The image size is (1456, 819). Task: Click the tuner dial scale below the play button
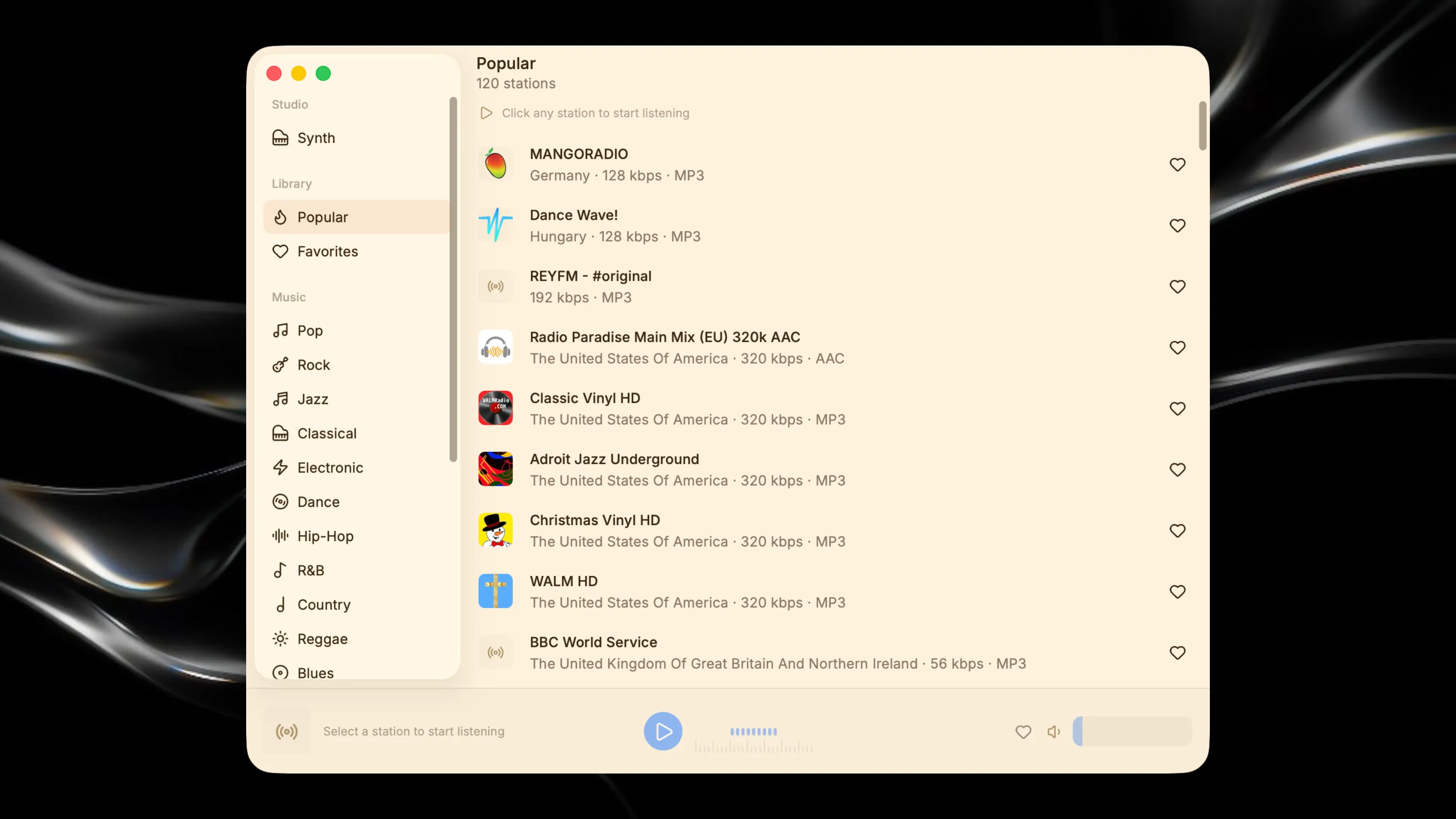pyautogui.click(x=753, y=747)
